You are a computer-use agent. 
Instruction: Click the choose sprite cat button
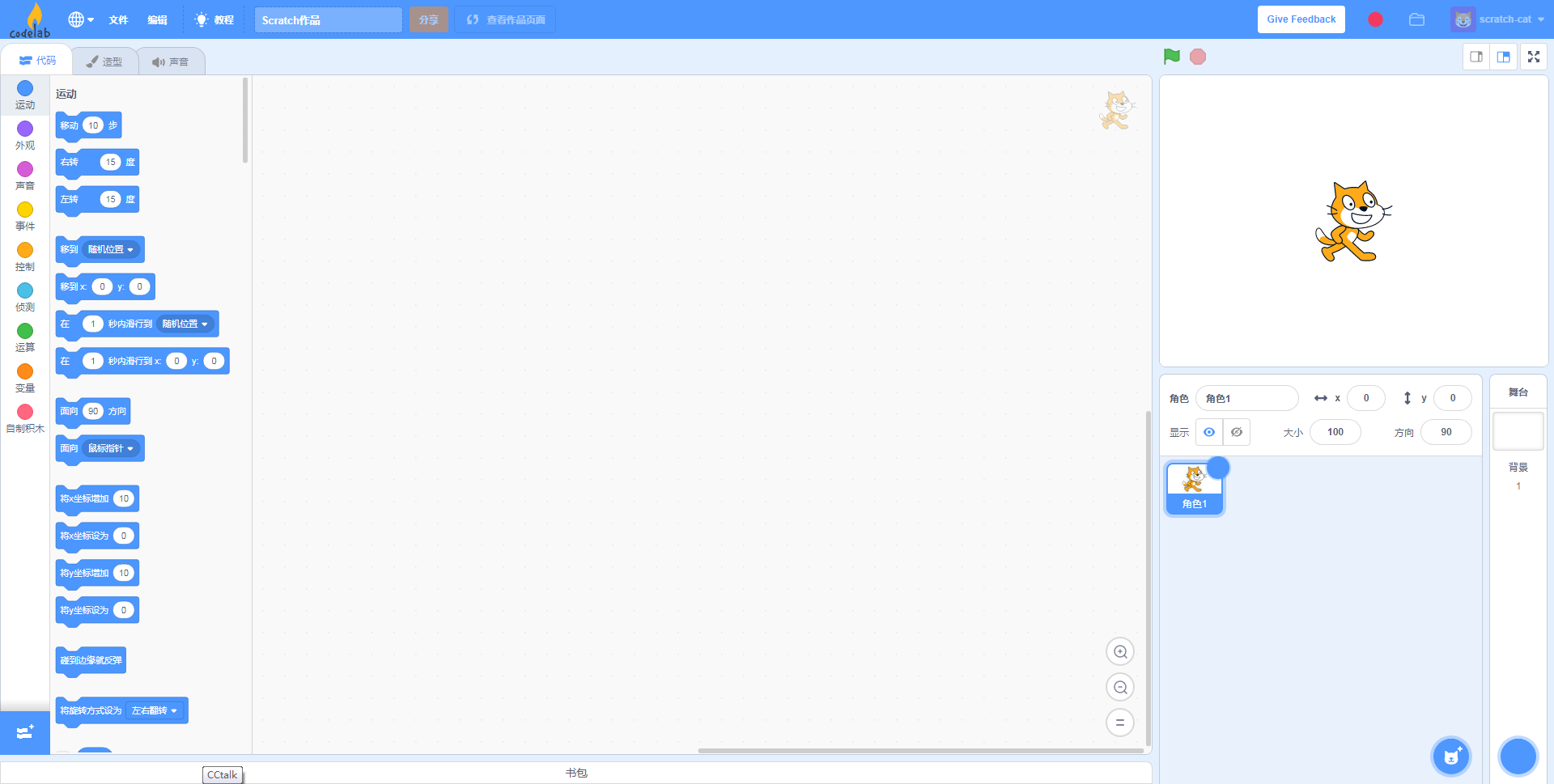coord(1451,756)
